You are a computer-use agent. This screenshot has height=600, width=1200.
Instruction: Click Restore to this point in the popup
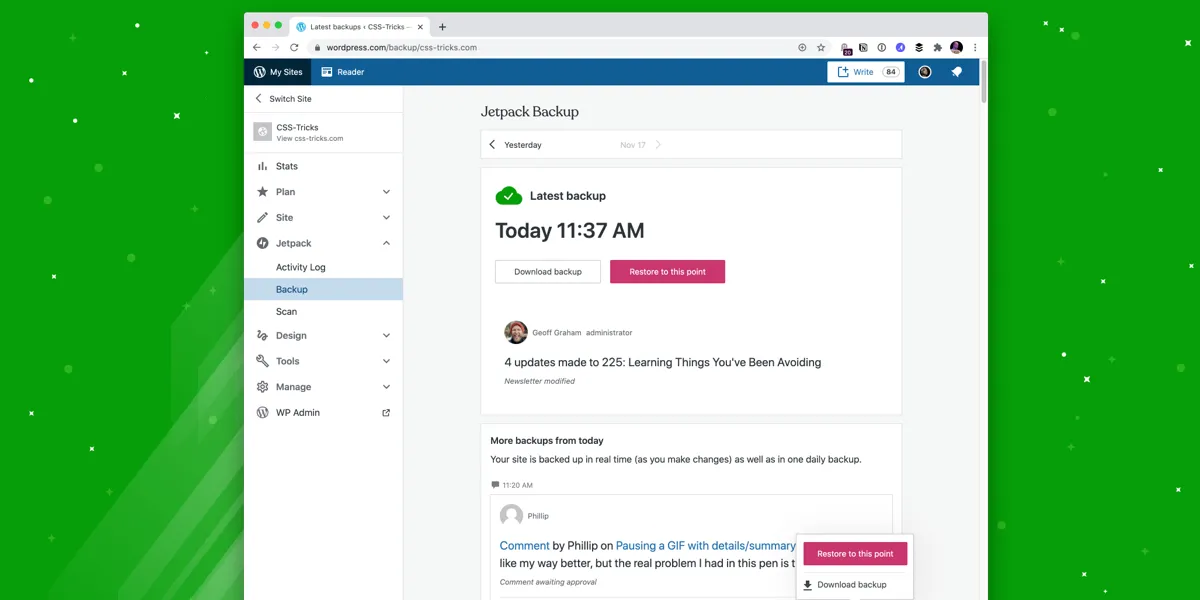[x=855, y=554]
